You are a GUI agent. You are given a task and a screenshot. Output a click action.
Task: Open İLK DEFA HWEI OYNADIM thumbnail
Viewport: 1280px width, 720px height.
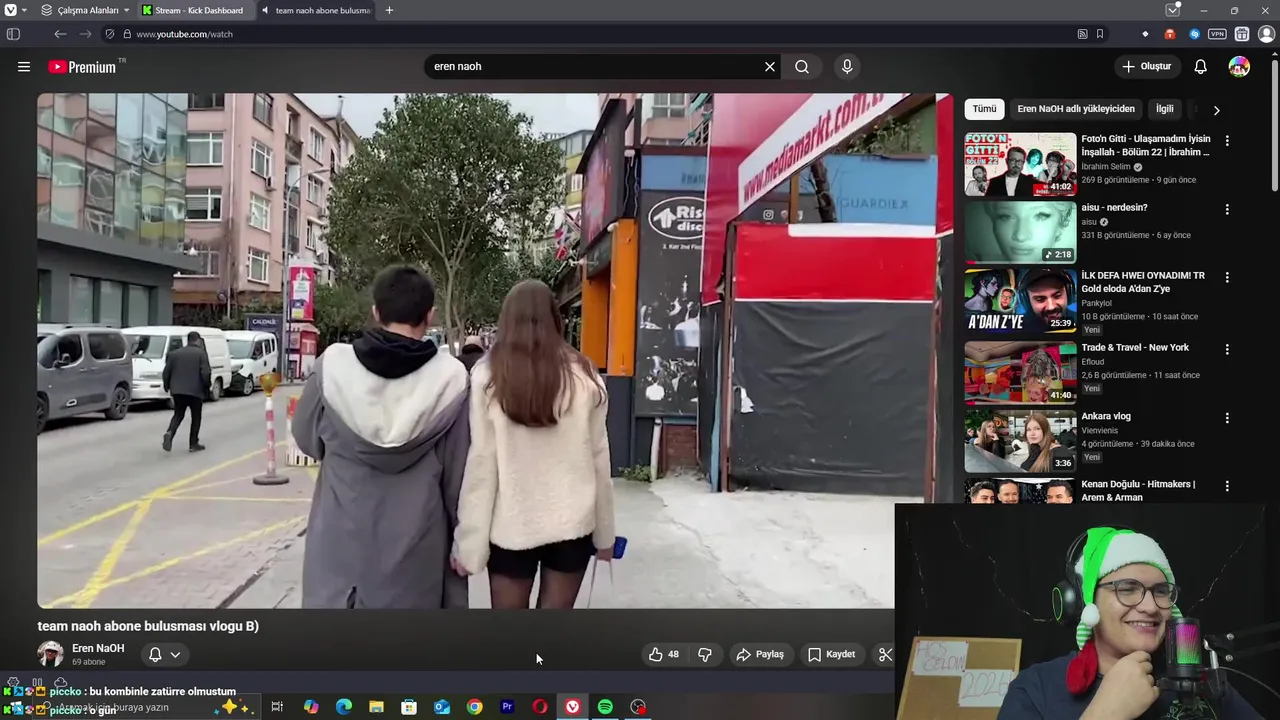click(1020, 301)
